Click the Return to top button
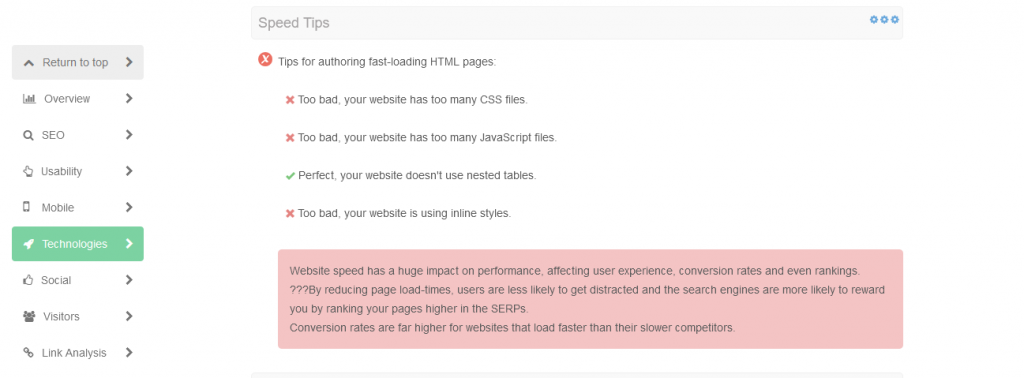The height and width of the screenshot is (378, 1024). (x=78, y=63)
